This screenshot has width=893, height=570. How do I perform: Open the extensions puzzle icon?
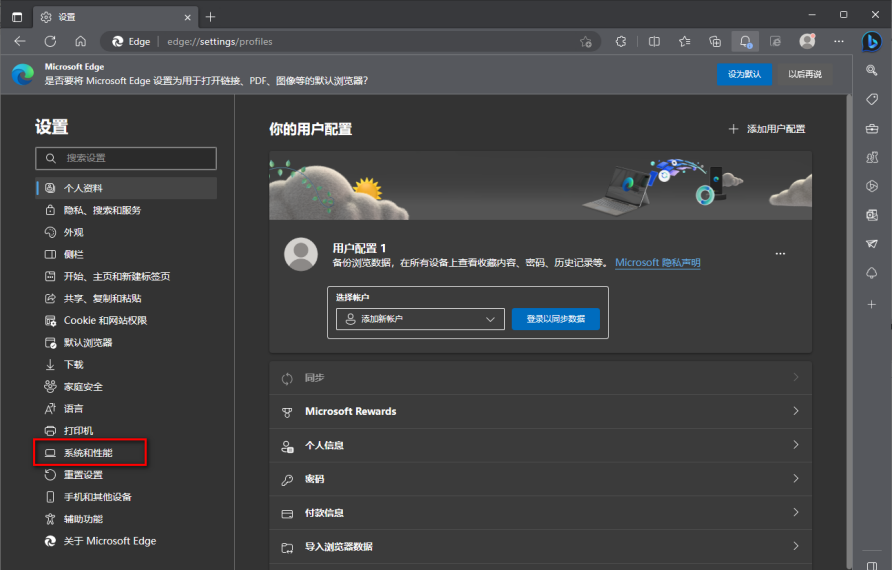tap(621, 42)
